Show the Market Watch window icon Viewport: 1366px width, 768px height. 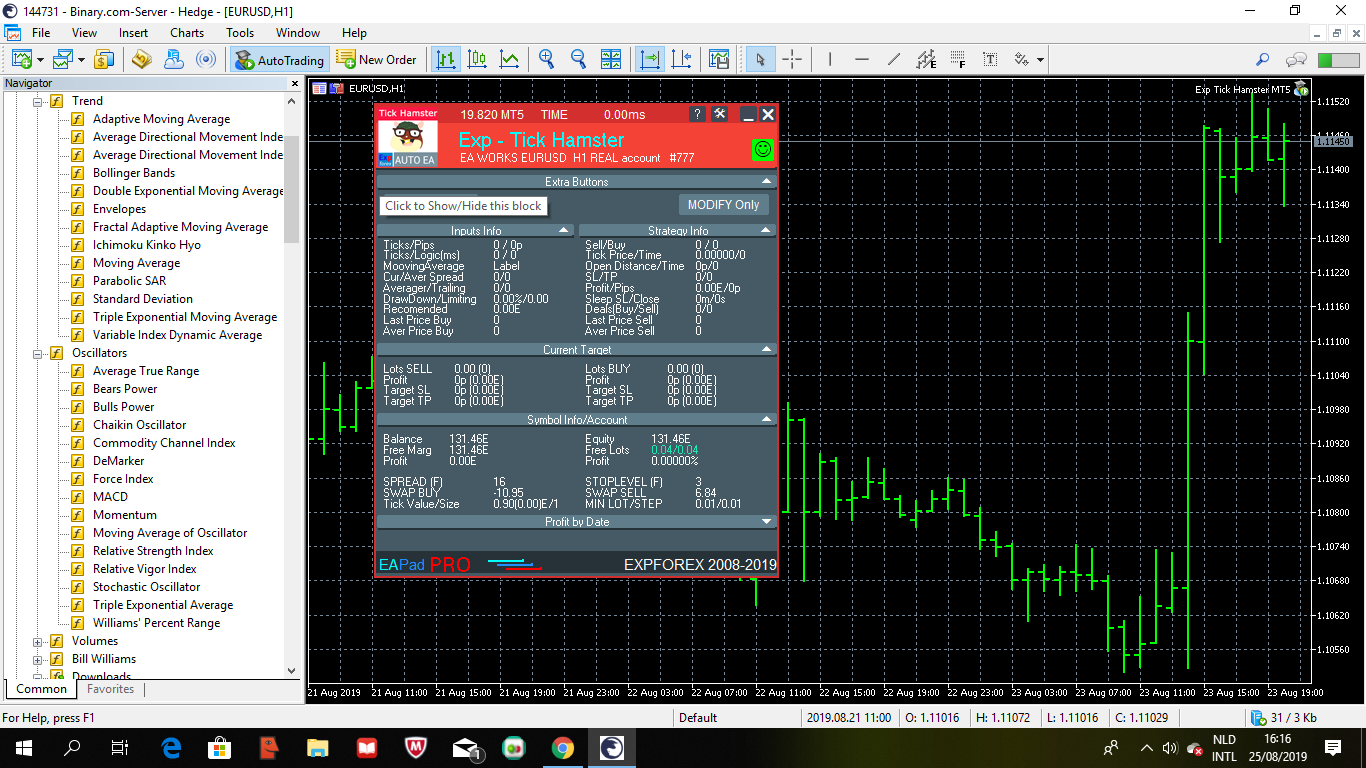point(104,60)
